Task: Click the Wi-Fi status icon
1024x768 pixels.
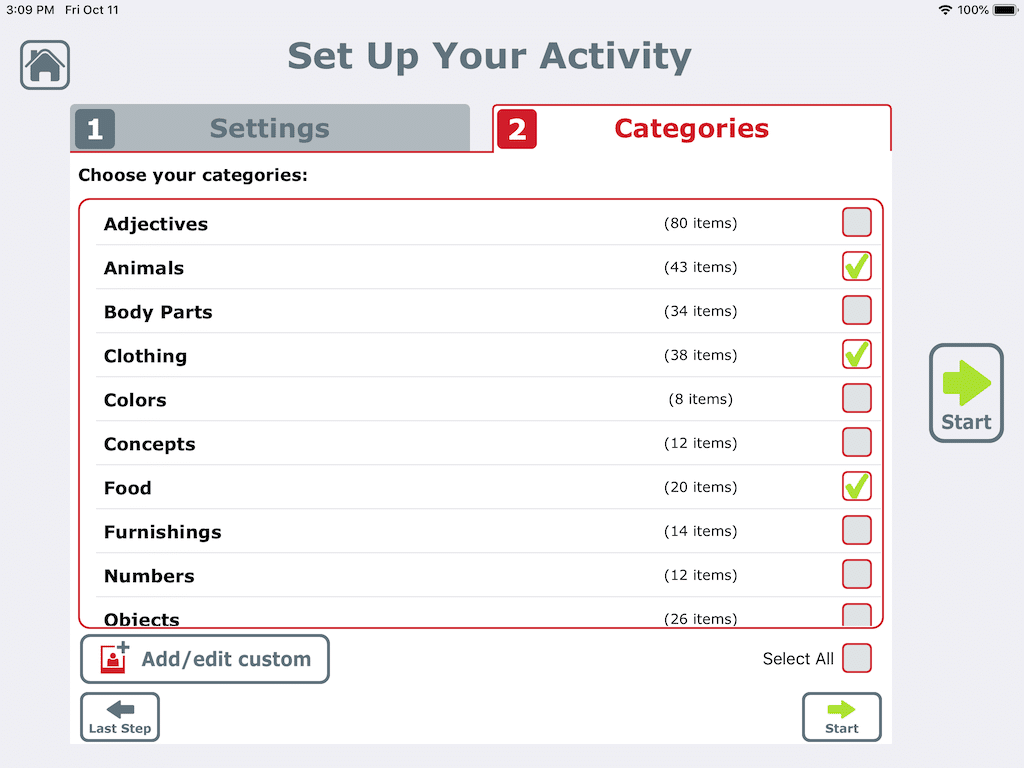Action: [948, 10]
